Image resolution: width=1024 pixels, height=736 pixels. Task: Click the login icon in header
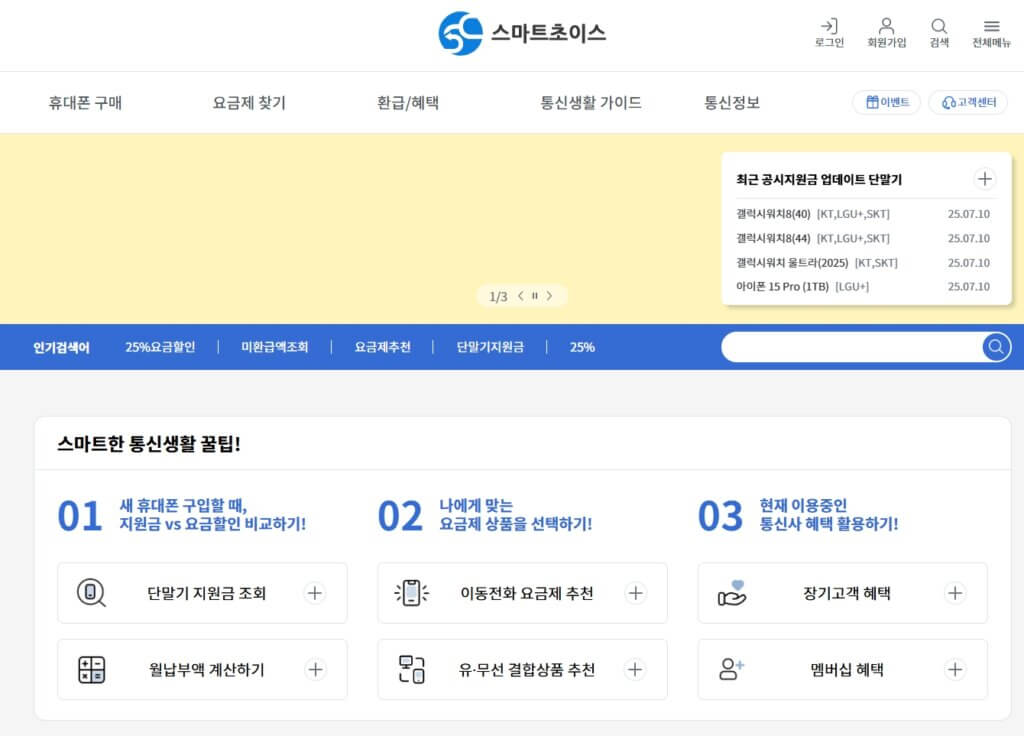pos(828,27)
